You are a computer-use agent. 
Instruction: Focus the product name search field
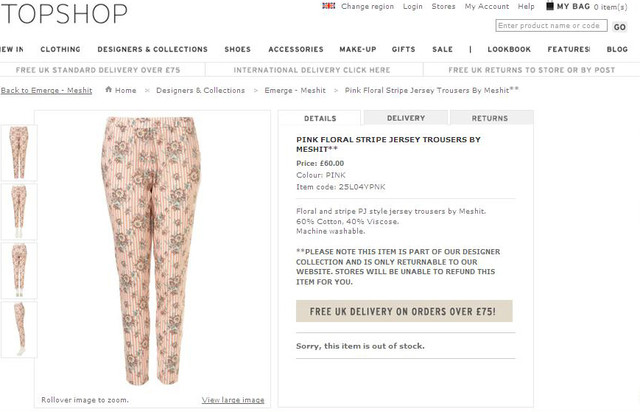click(551, 26)
